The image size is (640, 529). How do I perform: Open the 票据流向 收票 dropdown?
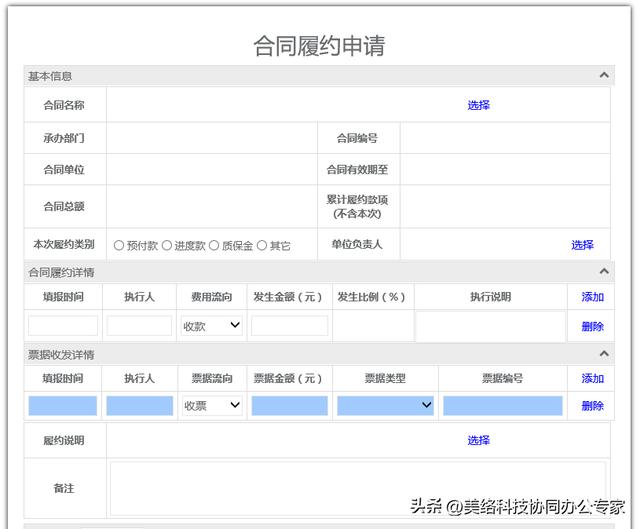click(212, 405)
